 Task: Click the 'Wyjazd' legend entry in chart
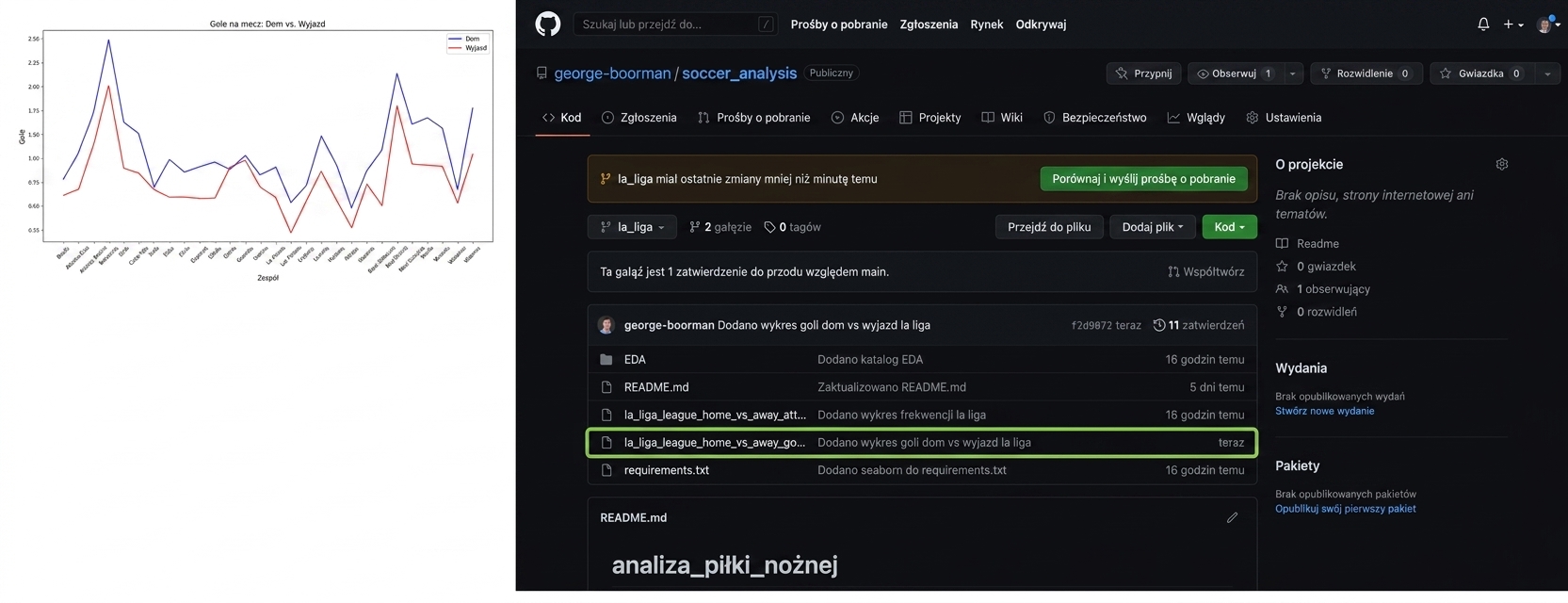468,48
